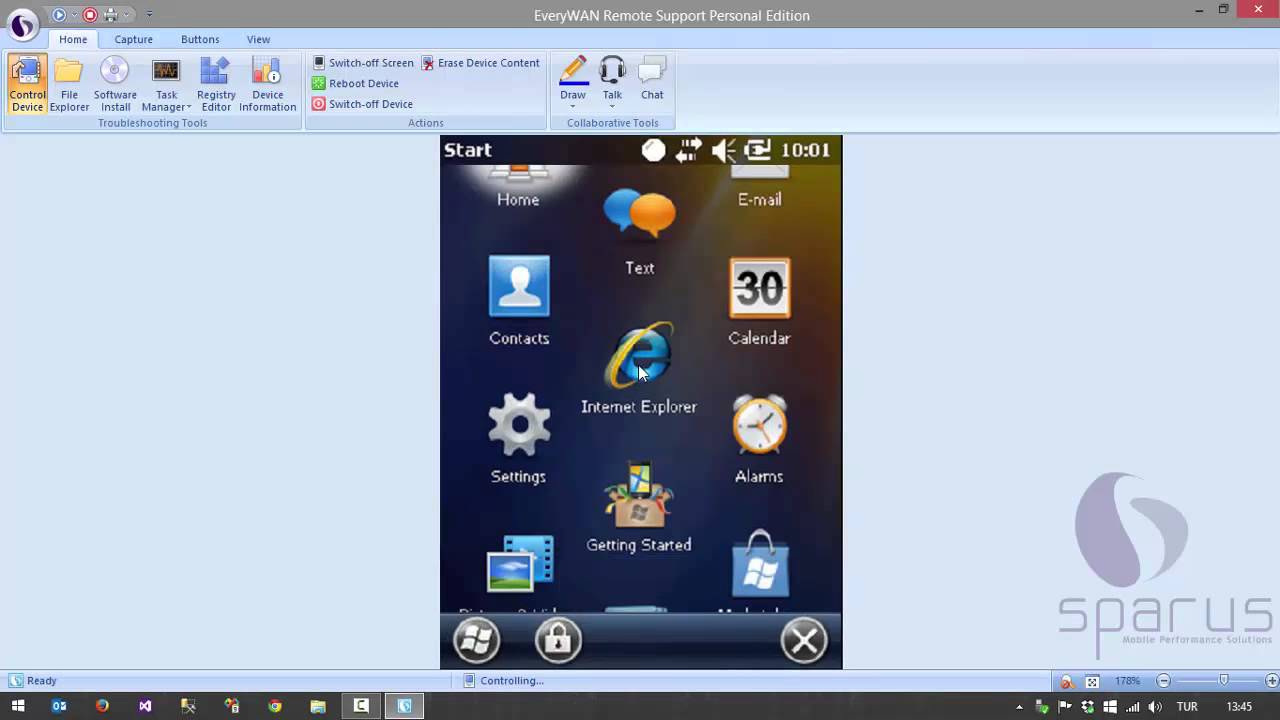The height and width of the screenshot is (720, 1280).
Task: Click Switch-off Screen action
Action: click(x=363, y=63)
